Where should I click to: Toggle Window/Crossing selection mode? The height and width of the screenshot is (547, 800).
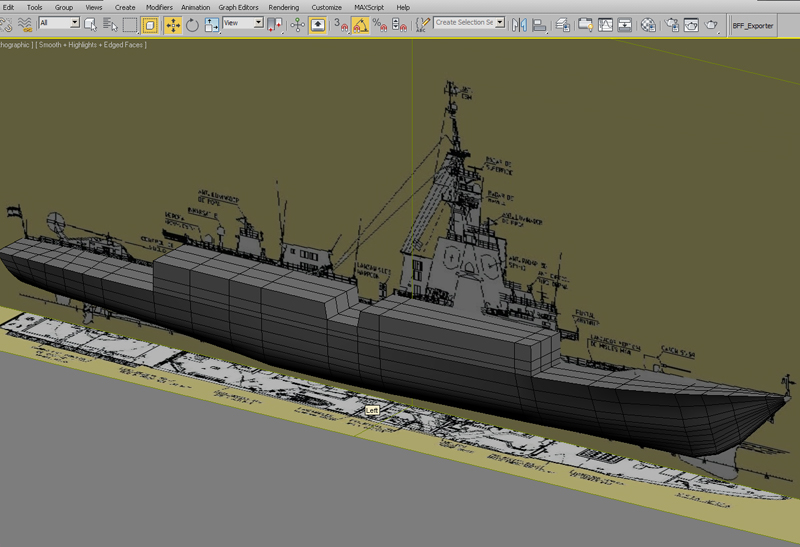150,25
